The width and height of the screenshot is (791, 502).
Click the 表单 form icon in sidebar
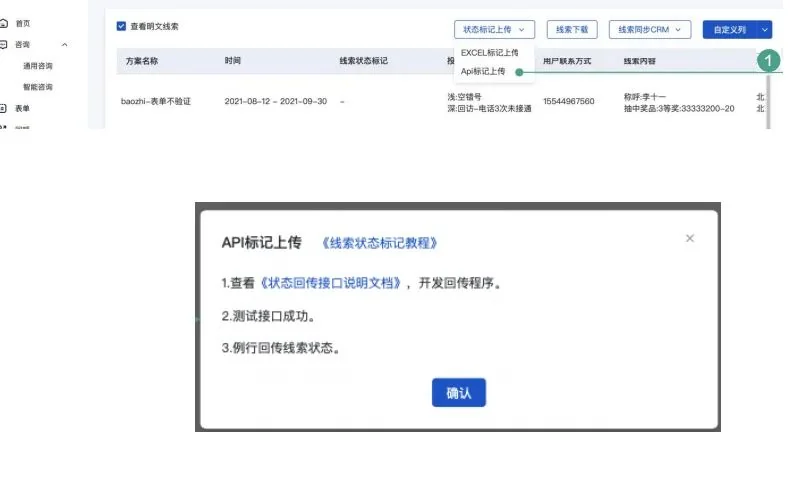(x=4, y=108)
